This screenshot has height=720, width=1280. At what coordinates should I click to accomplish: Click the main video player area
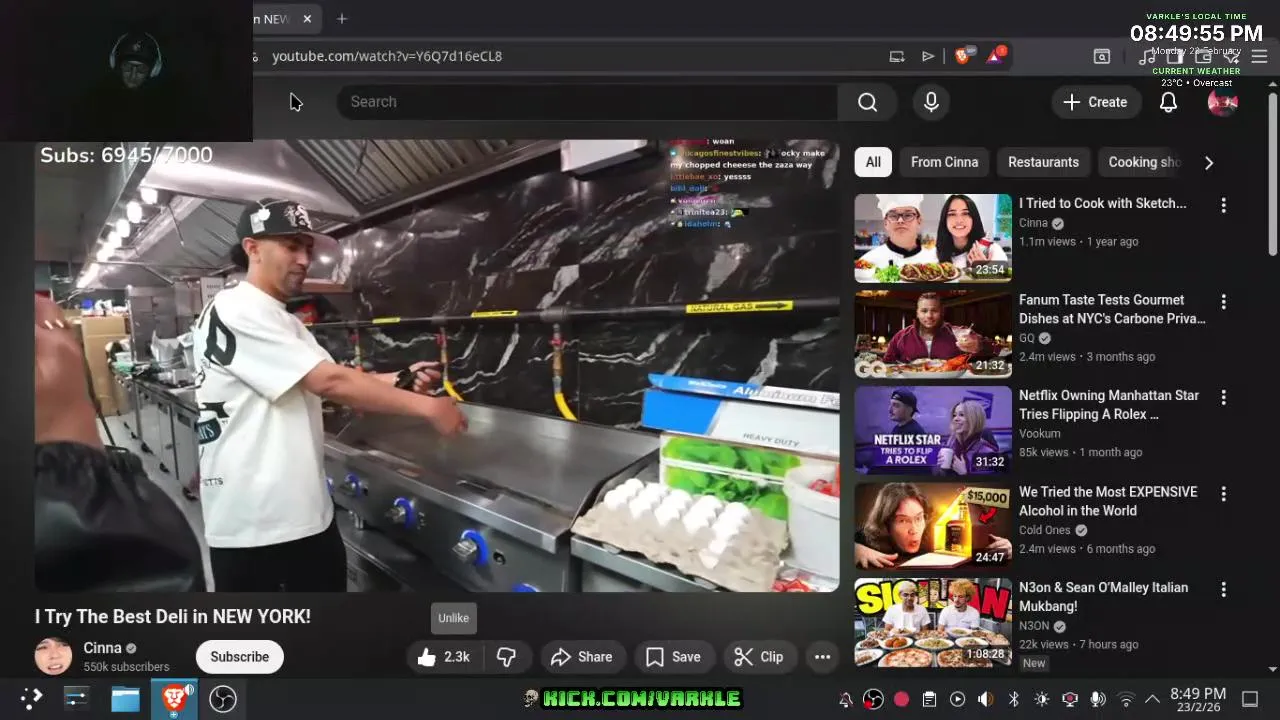coord(437,366)
